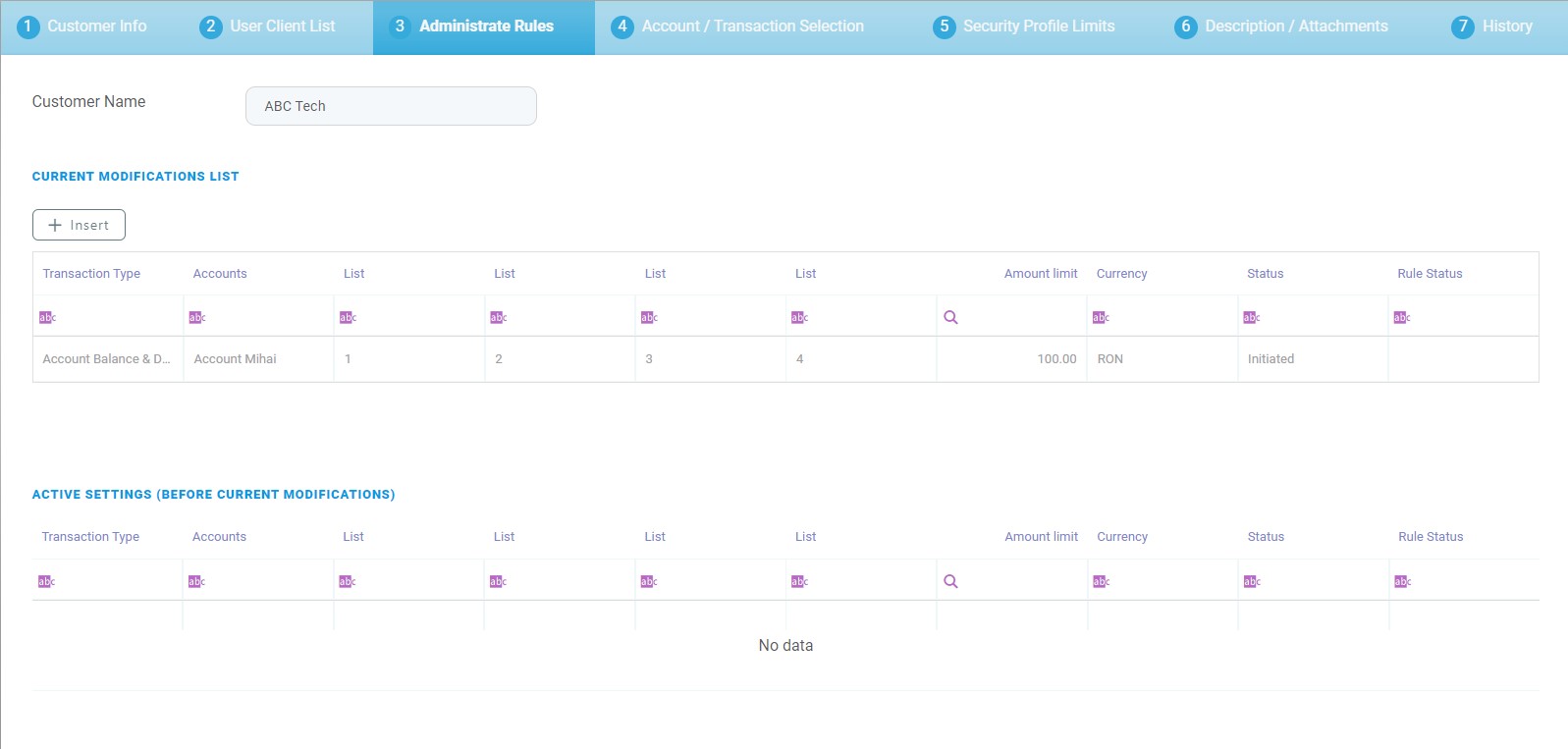Go to Account / Transaction Selection tab
1568x749 pixels.
[x=737, y=27]
